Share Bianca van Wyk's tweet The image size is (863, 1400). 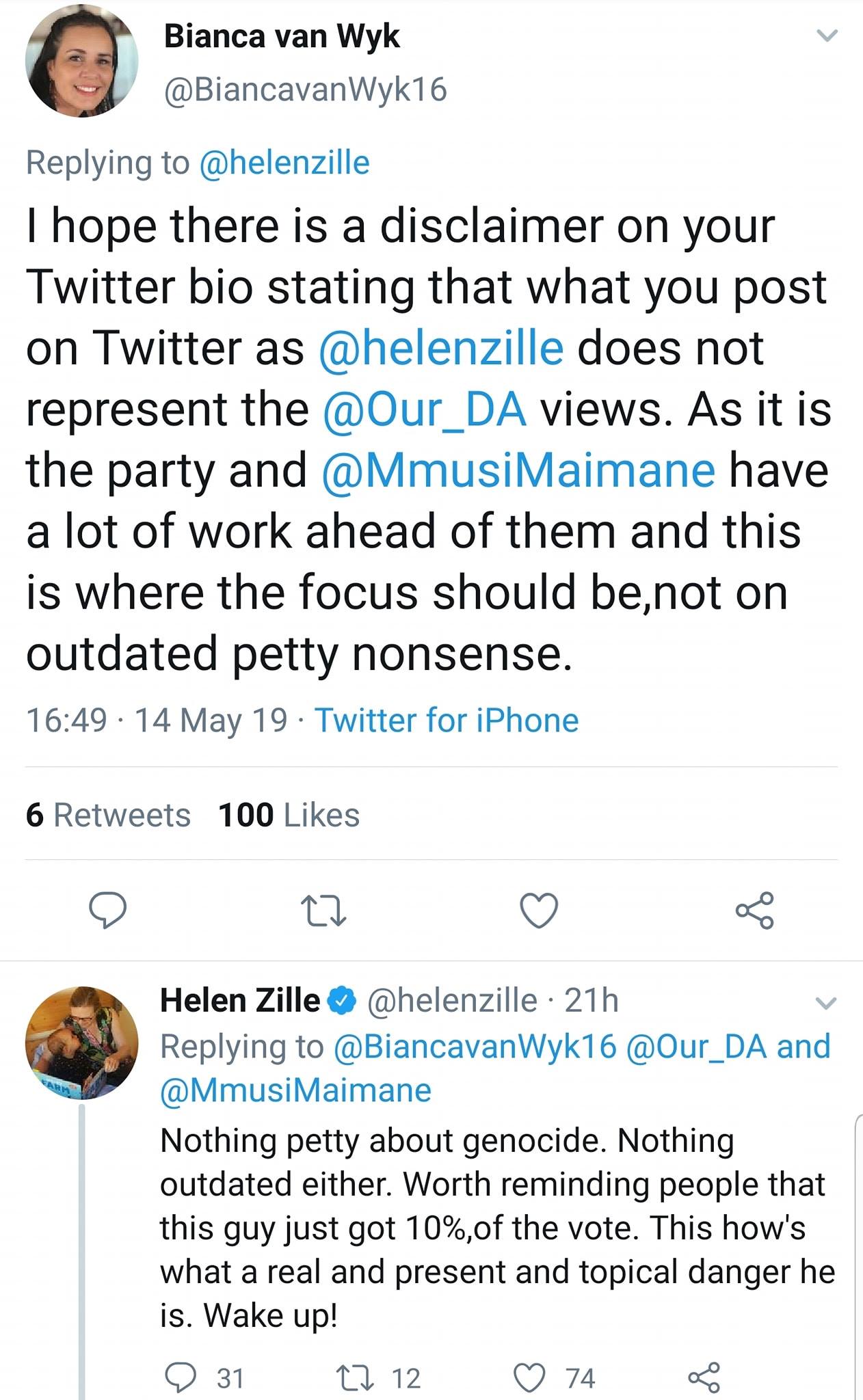754,911
